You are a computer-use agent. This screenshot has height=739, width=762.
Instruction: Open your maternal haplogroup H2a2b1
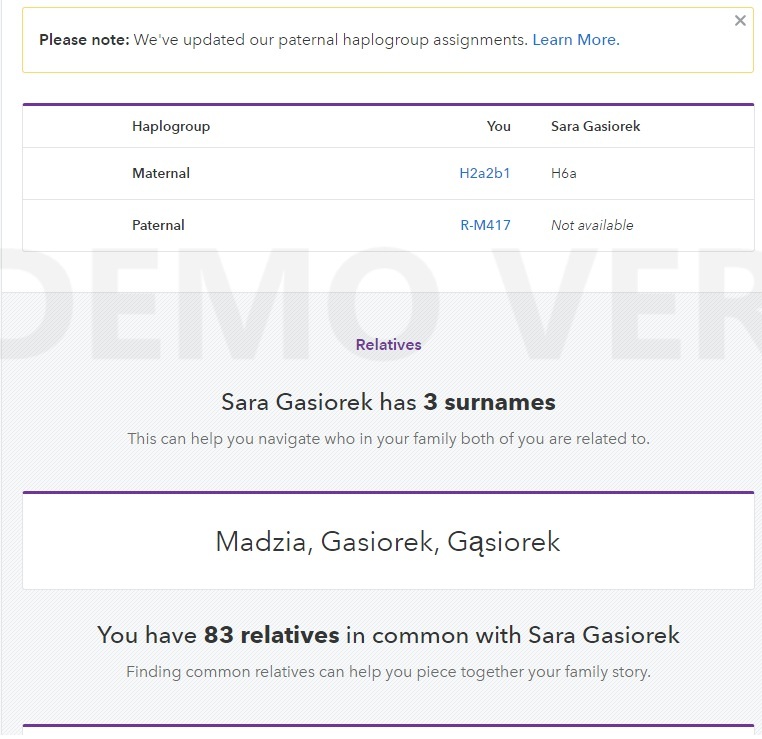(485, 173)
